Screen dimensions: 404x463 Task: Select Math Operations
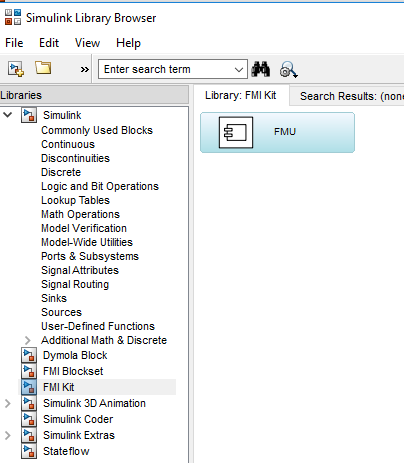coord(80,214)
